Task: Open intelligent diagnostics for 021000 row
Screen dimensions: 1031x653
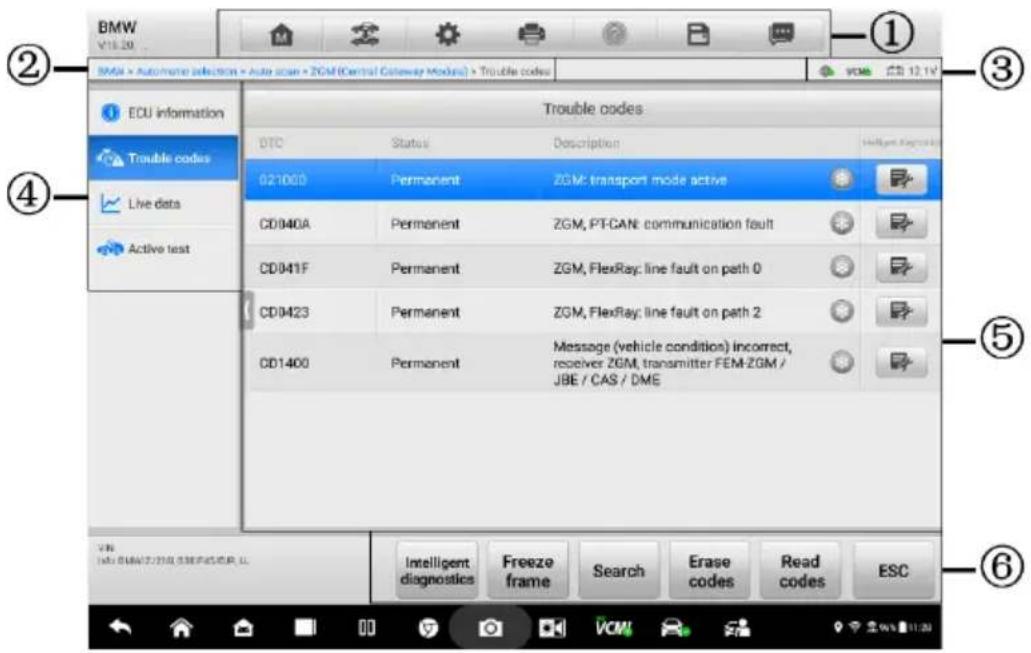Action: tap(901, 180)
